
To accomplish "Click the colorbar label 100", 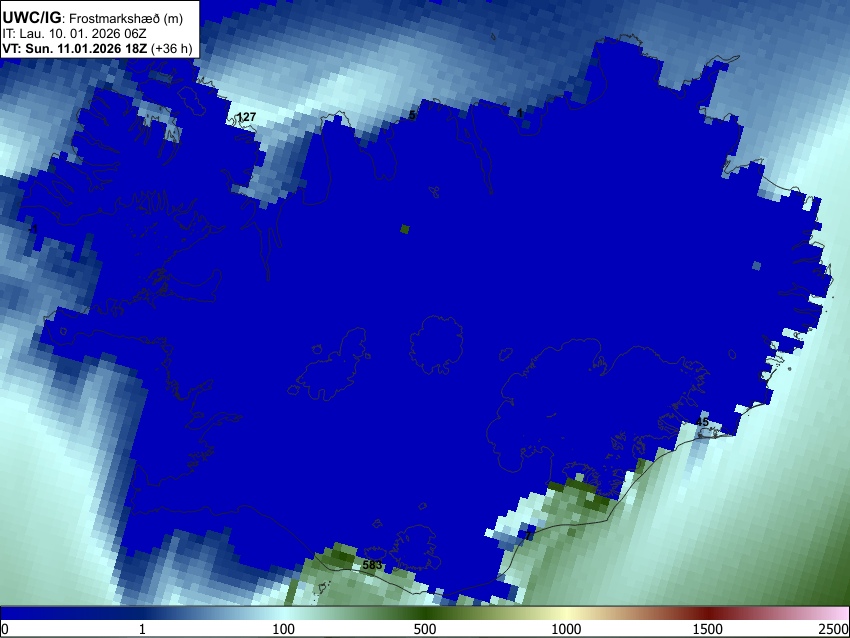I will [x=283, y=629].
